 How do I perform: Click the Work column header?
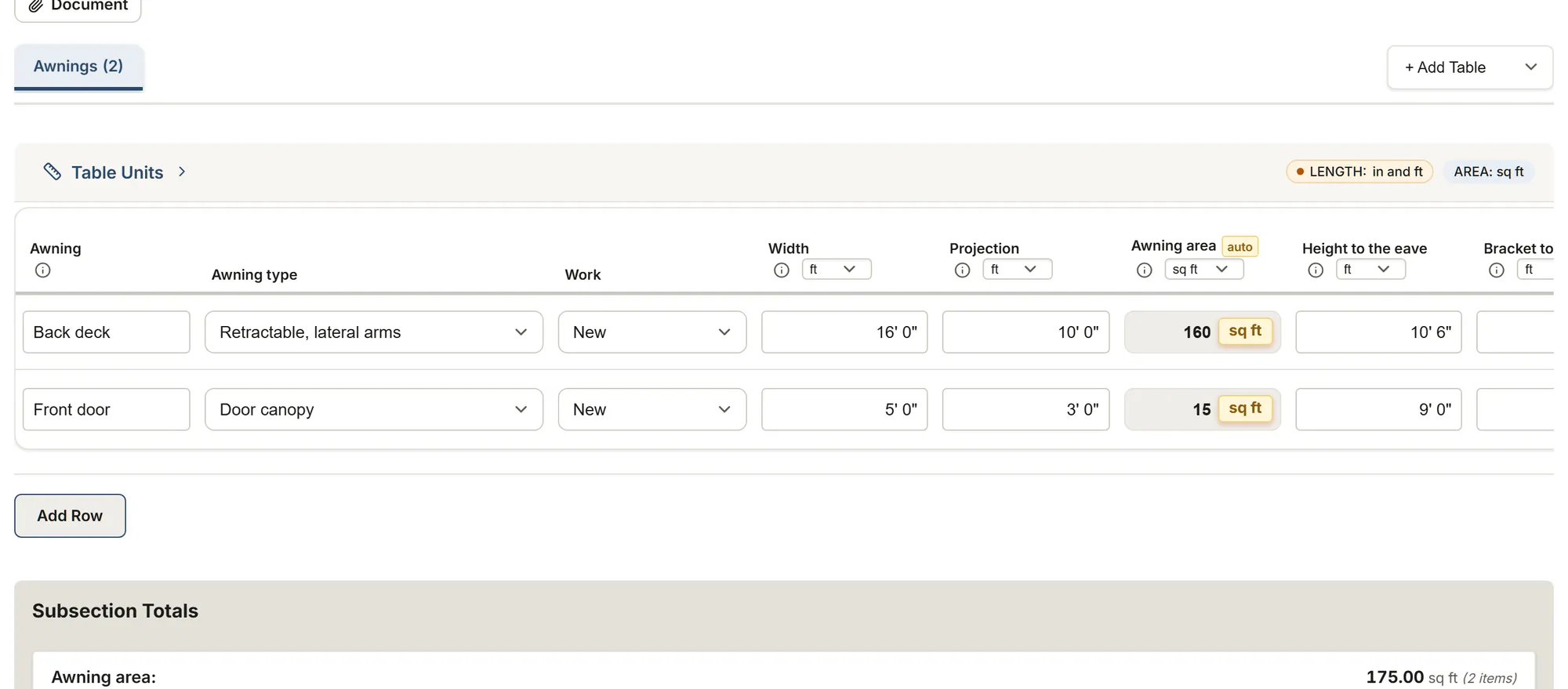(x=583, y=274)
